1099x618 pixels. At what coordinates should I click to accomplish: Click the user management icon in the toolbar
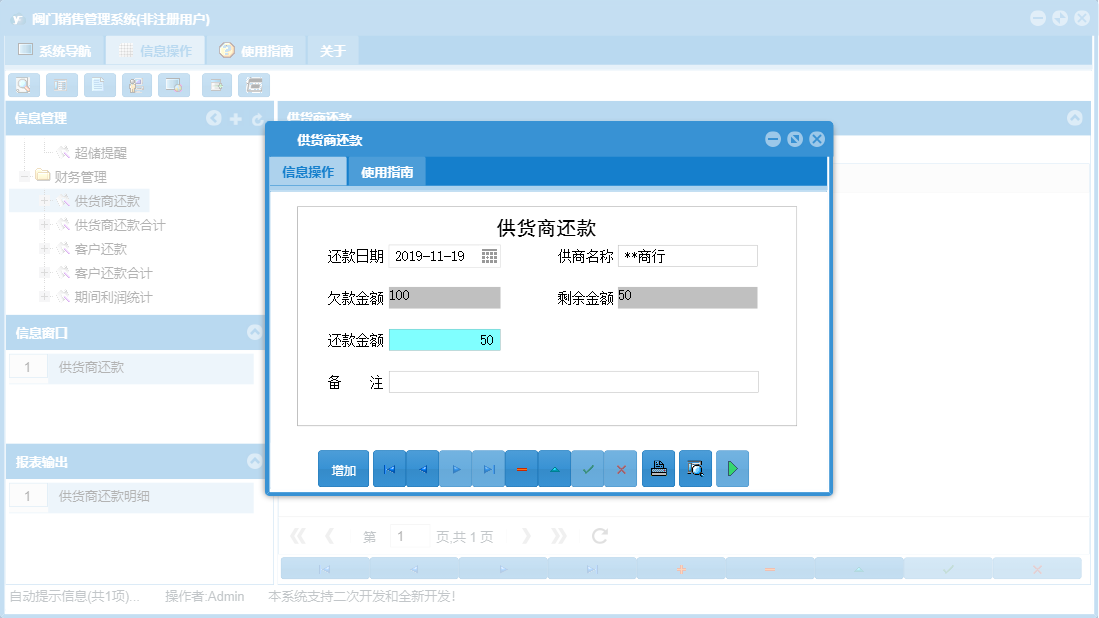tap(136, 85)
